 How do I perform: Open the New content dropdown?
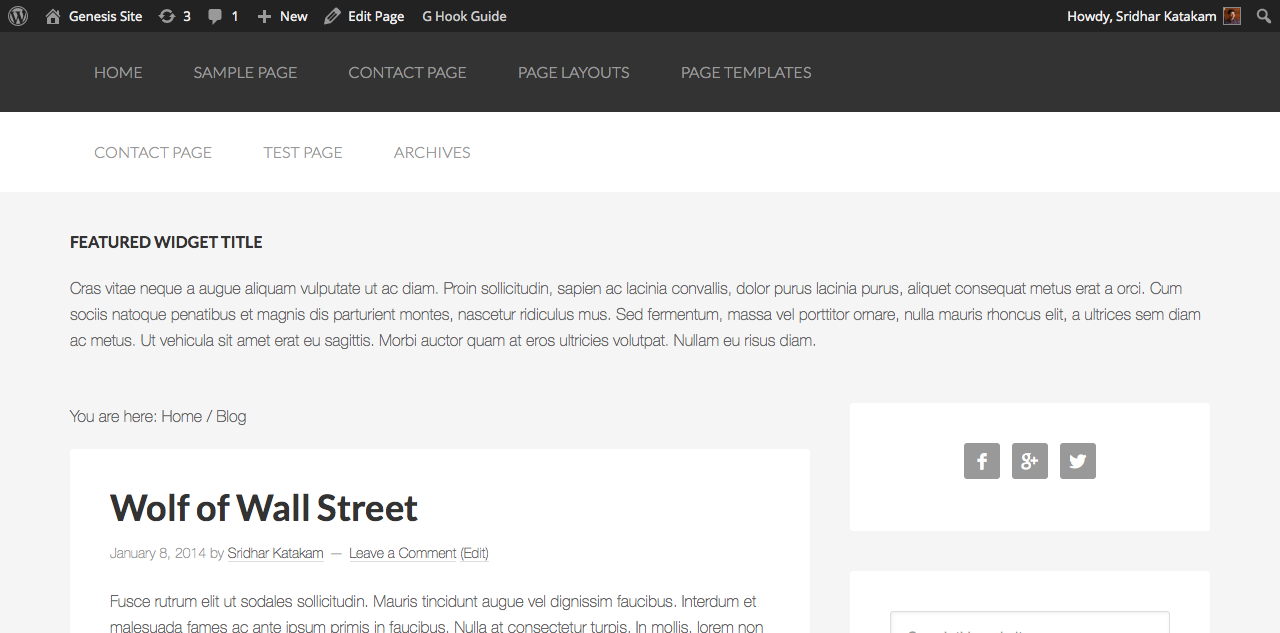click(281, 15)
